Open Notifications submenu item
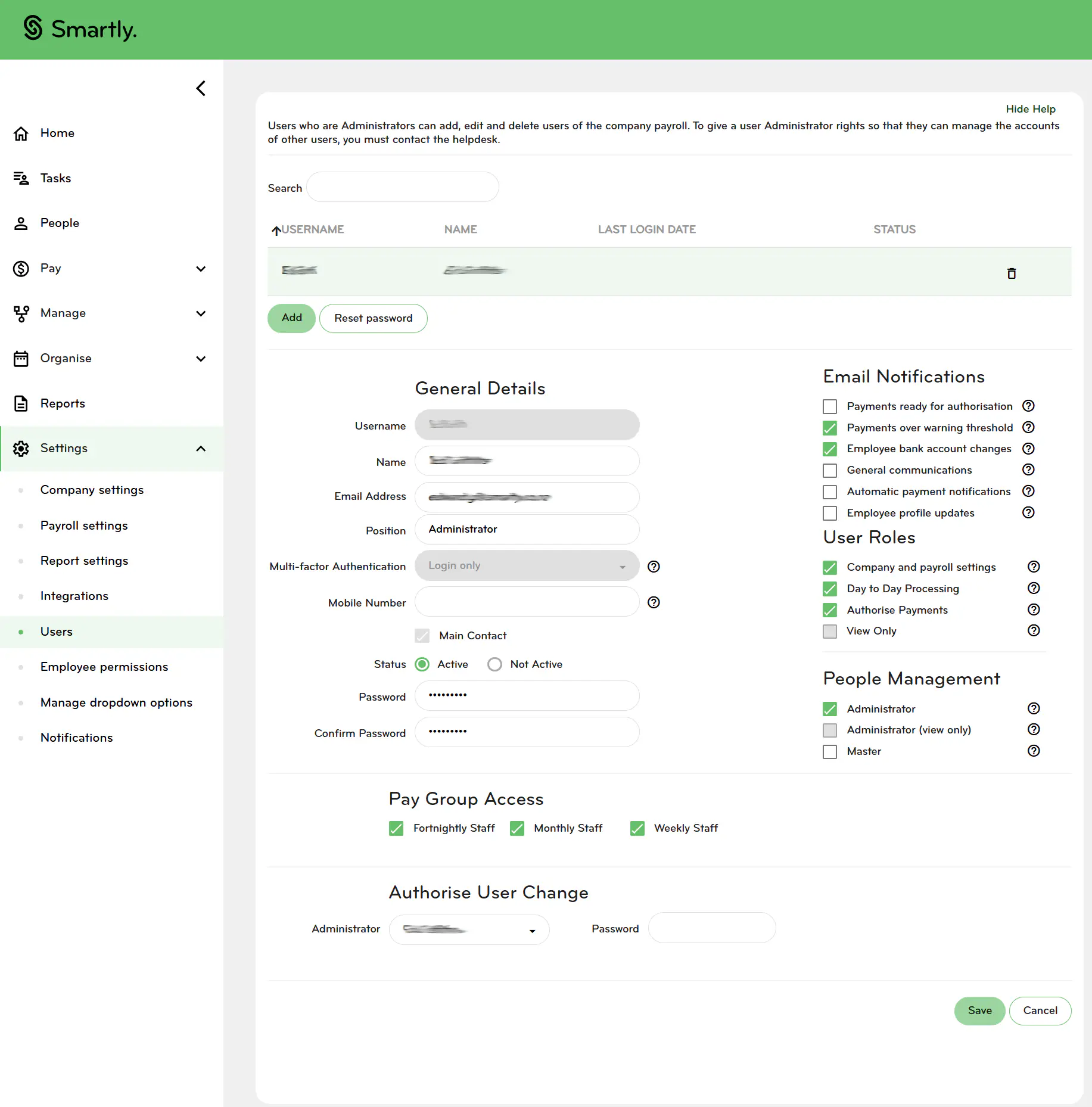Viewport: 1092px width, 1107px height. point(76,738)
